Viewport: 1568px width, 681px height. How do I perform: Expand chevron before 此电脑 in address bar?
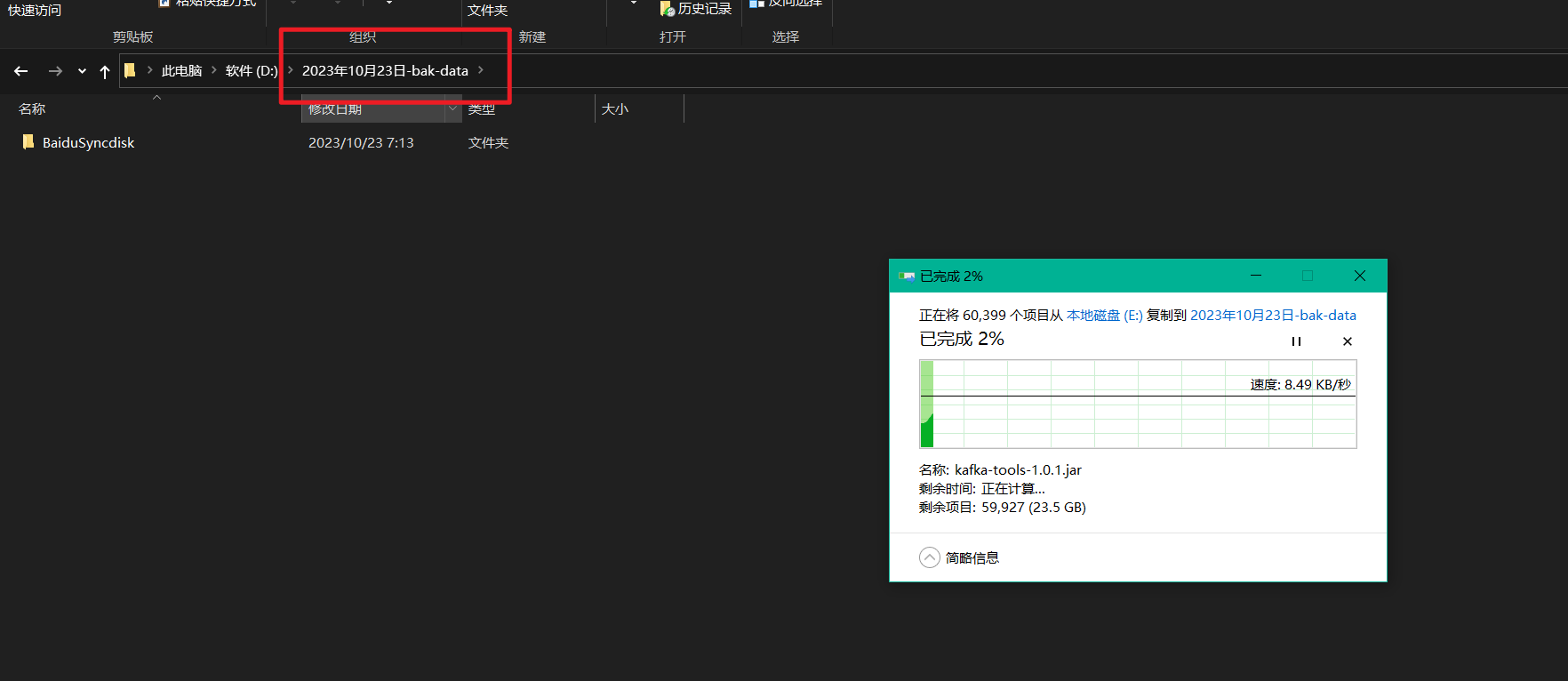pyautogui.click(x=149, y=70)
